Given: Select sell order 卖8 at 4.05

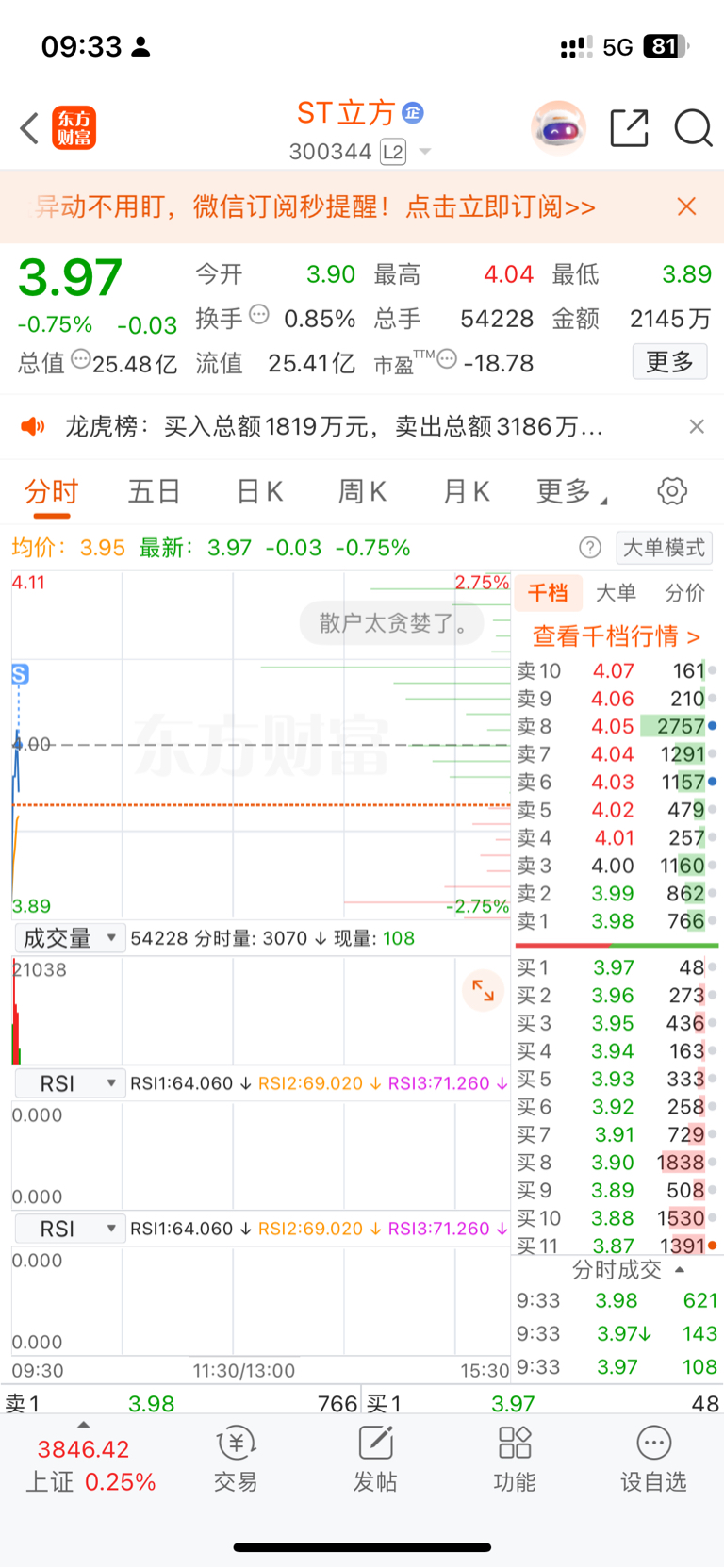Looking at the screenshot, I should coord(617,726).
